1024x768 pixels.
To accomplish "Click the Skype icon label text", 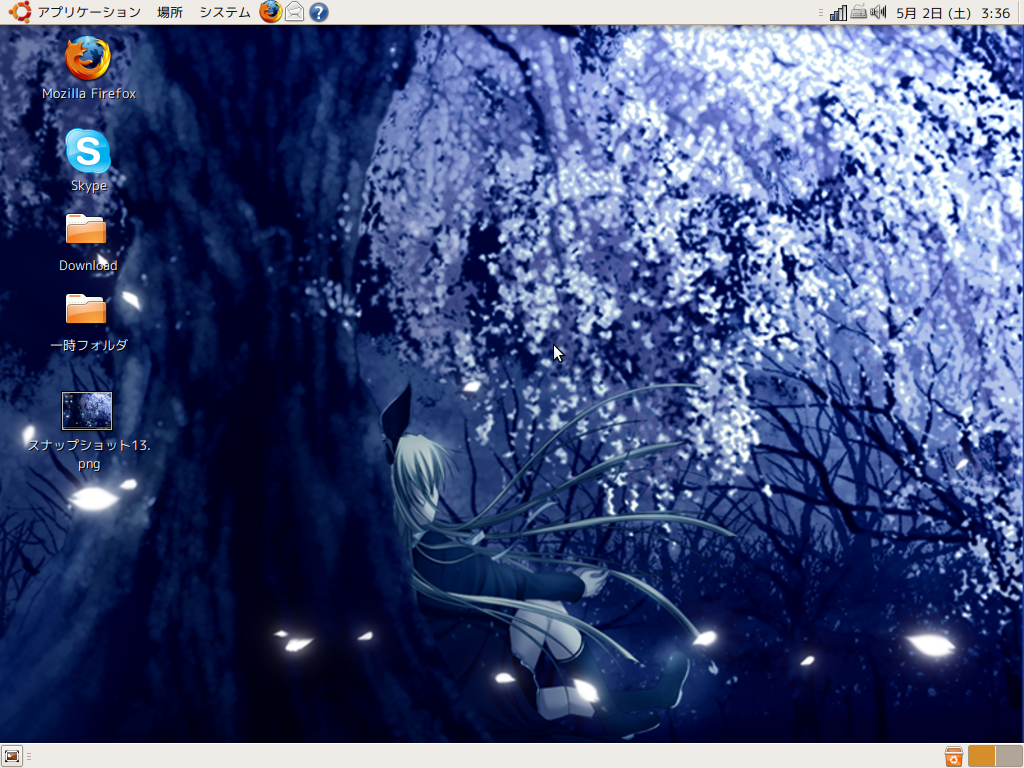I will pos(89,186).
